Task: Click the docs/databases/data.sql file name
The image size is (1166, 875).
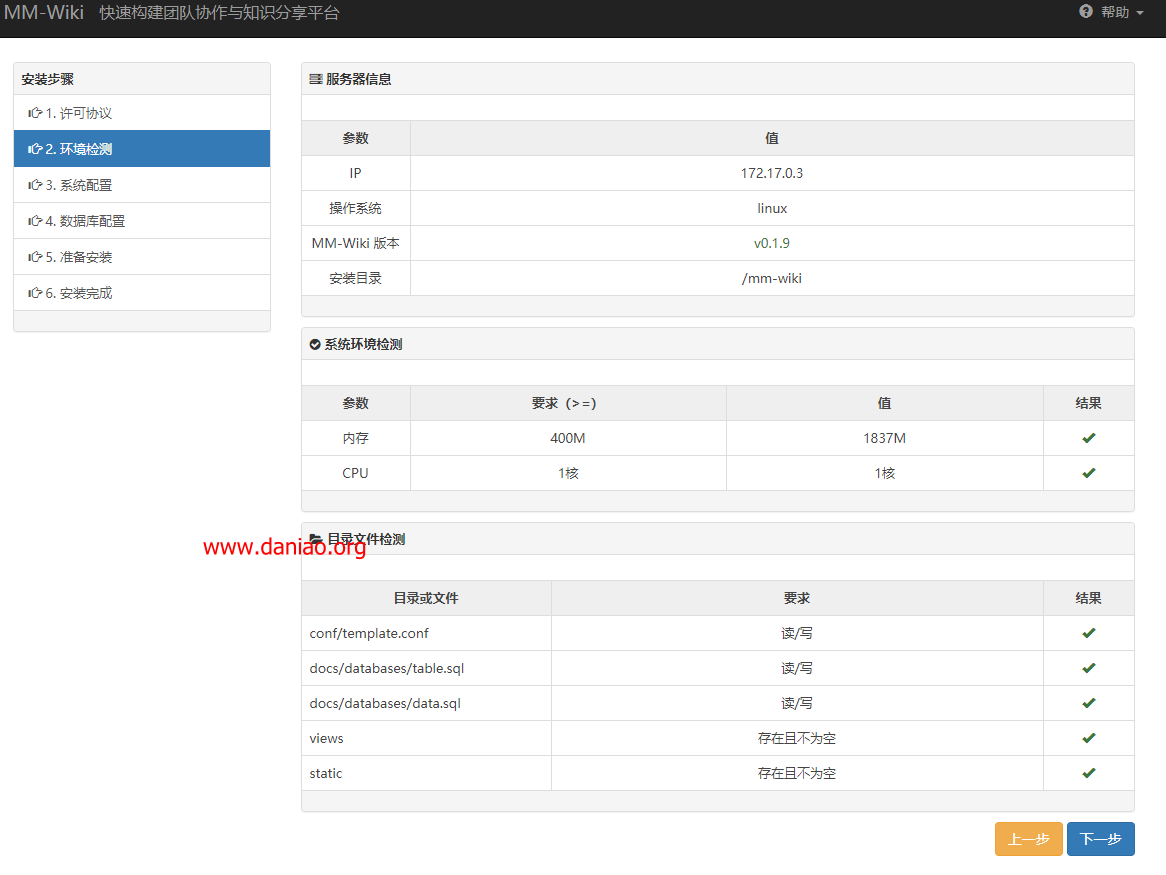Action: (x=385, y=703)
